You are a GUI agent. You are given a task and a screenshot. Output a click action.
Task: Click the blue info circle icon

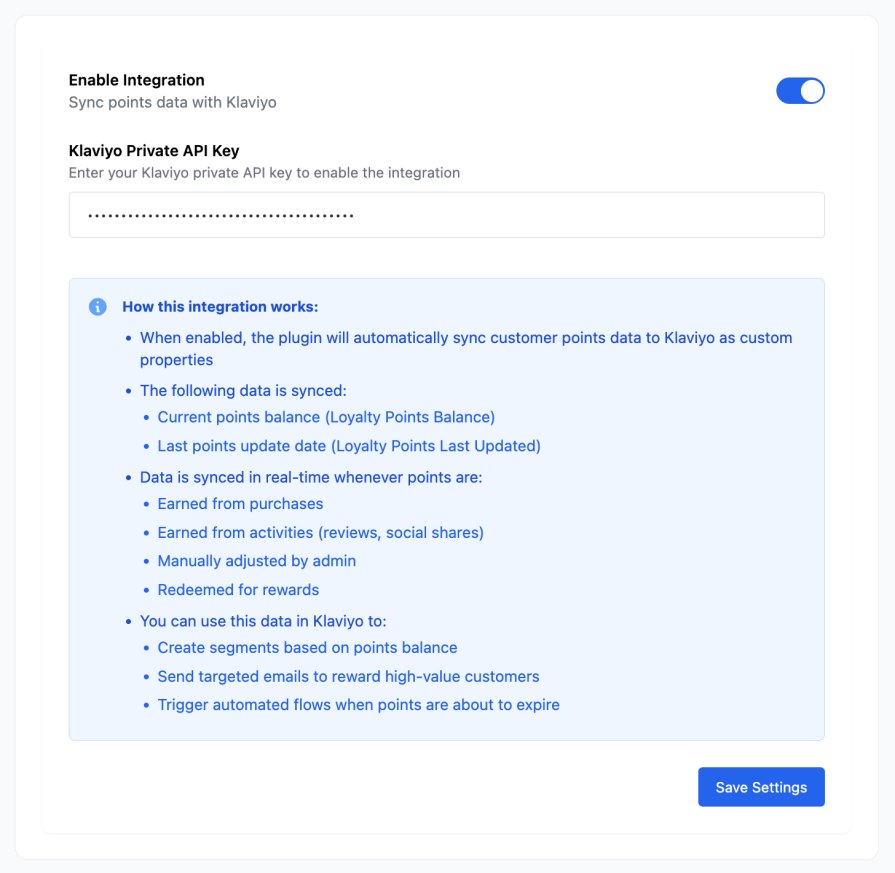point(98,307)
